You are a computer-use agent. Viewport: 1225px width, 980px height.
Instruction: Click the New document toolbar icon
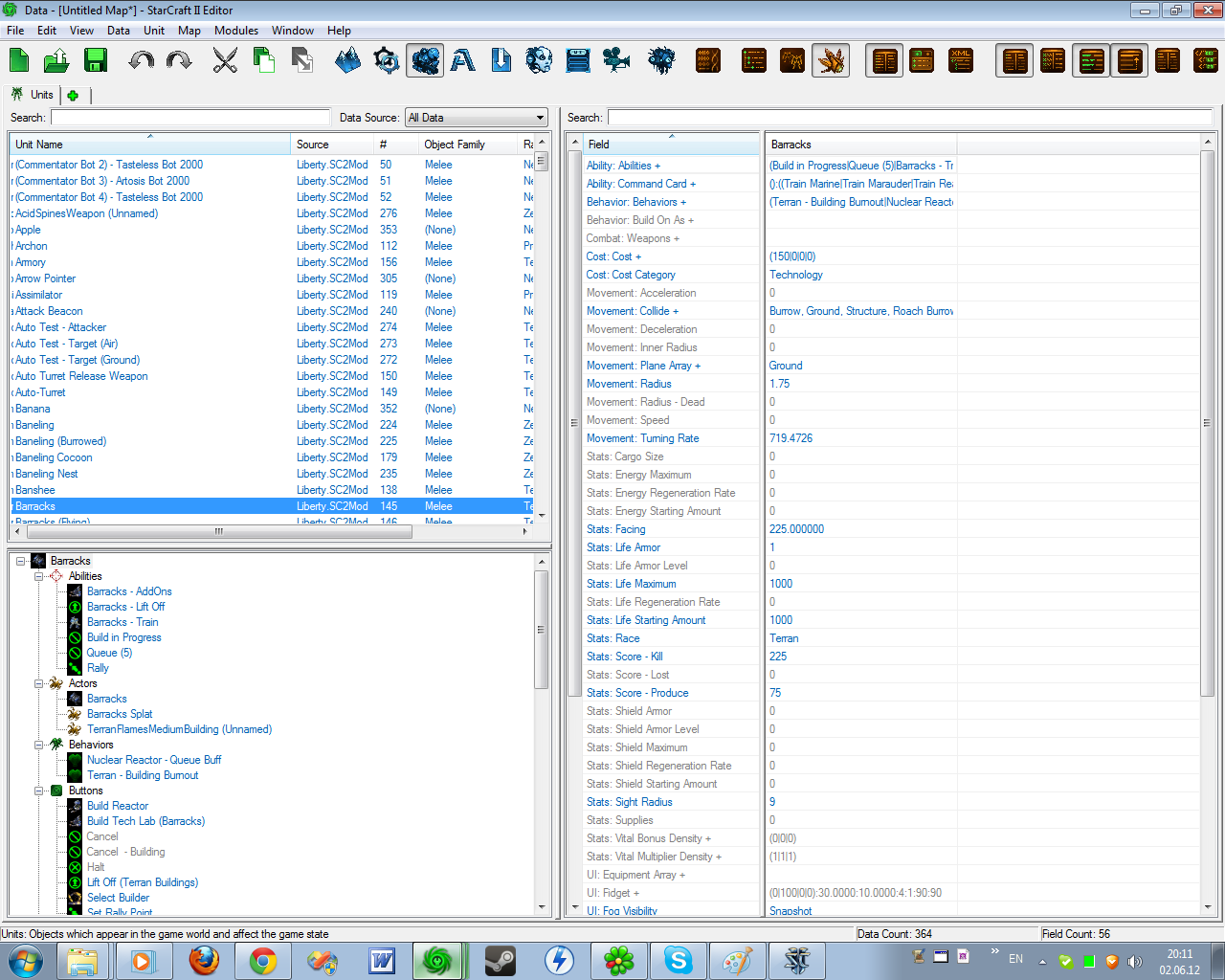pyautogui.click(x=19, y=60)
